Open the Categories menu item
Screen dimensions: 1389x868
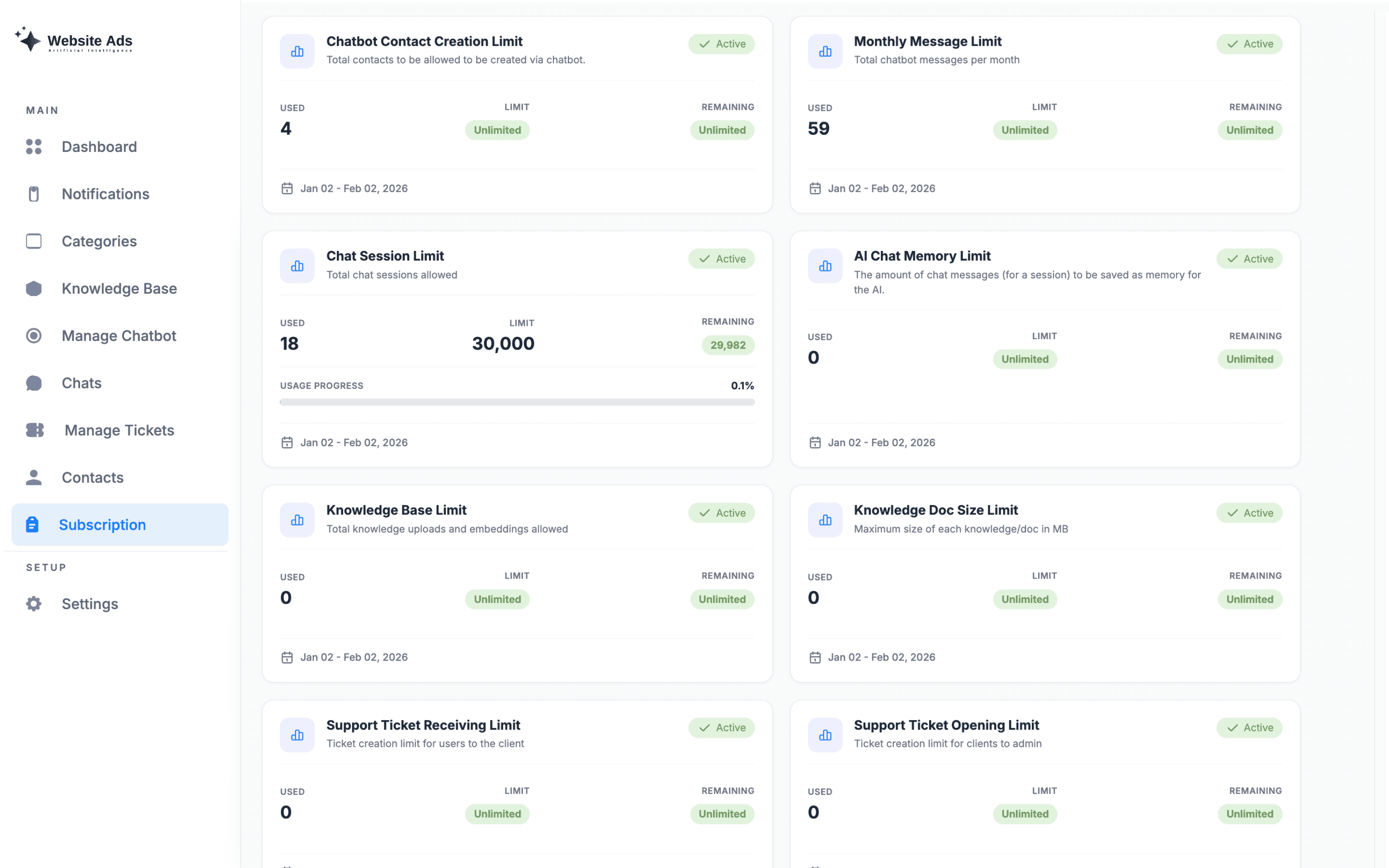coord(99,241)
